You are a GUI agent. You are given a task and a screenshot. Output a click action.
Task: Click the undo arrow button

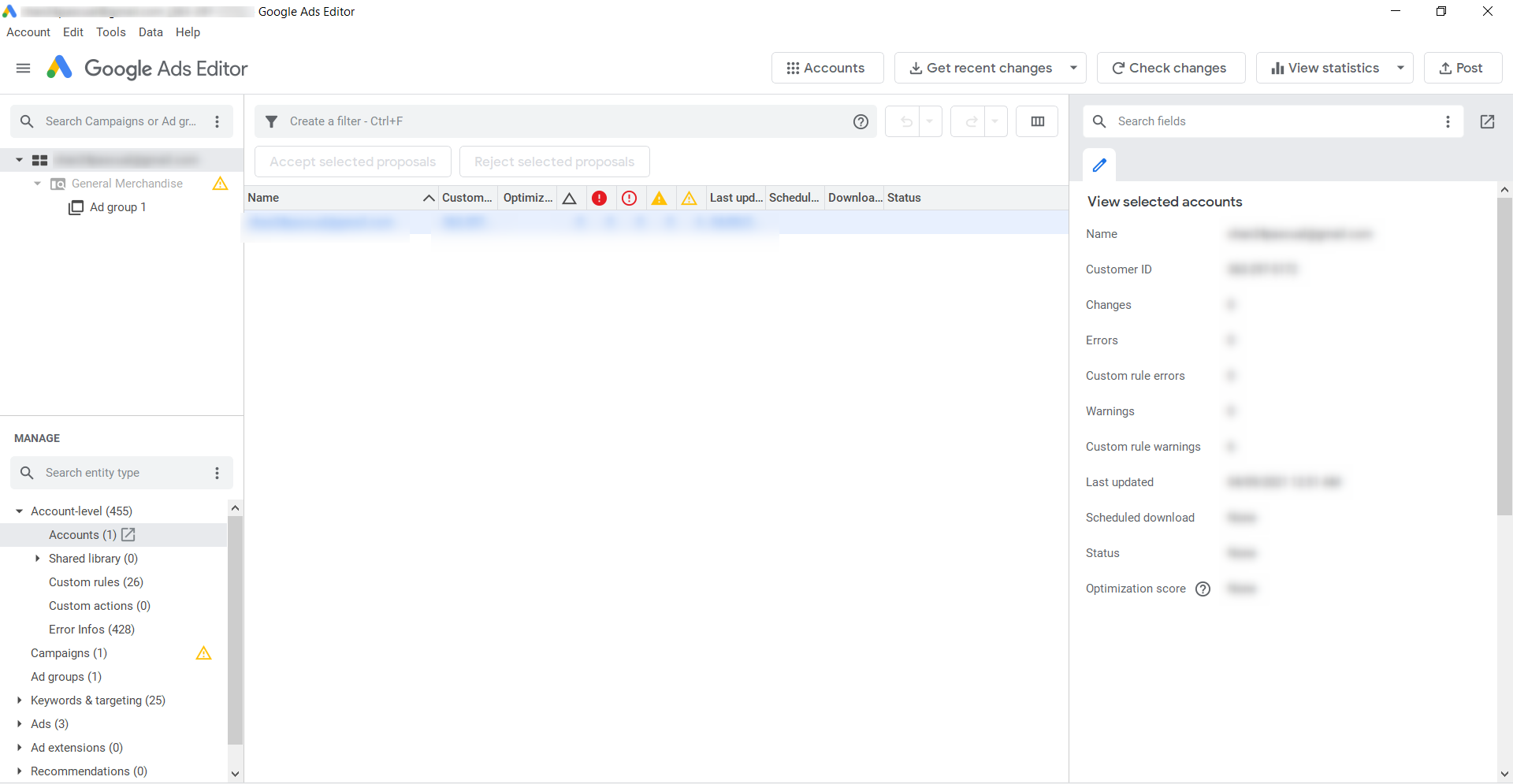click(x=906, y=121)
